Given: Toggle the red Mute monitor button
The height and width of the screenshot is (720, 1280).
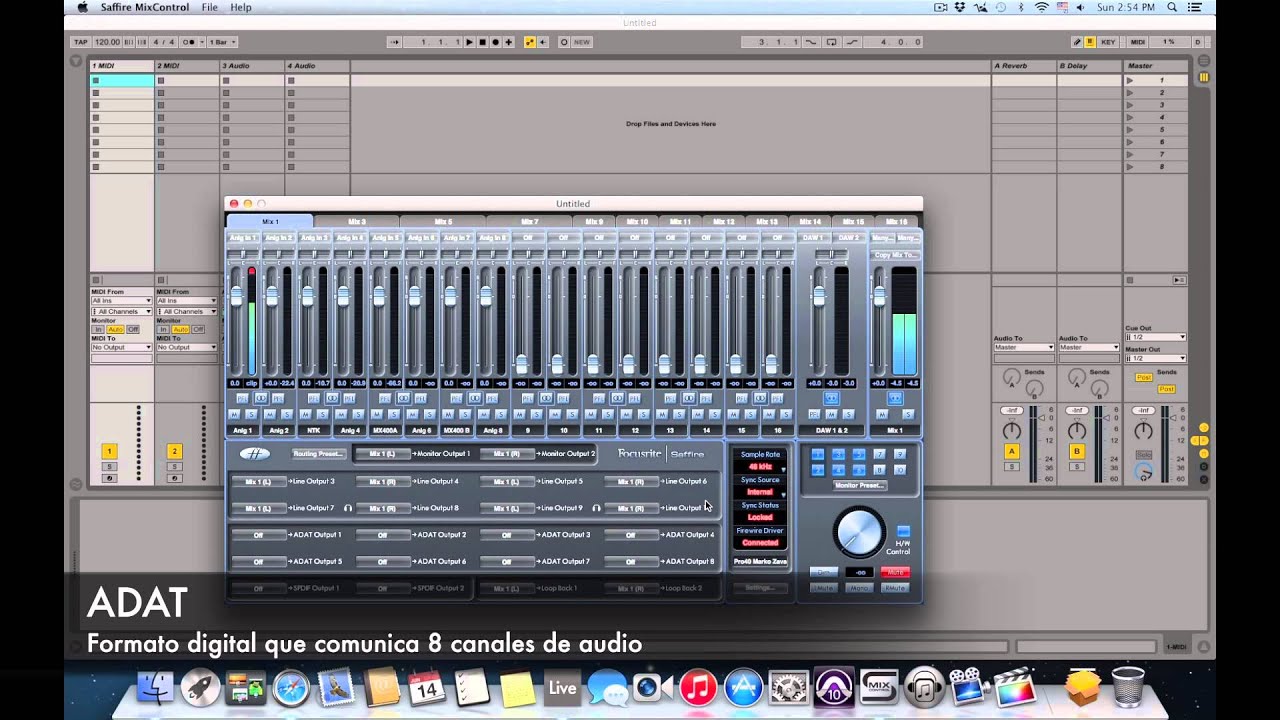Looking at the screenshot, I should point(895,572).
